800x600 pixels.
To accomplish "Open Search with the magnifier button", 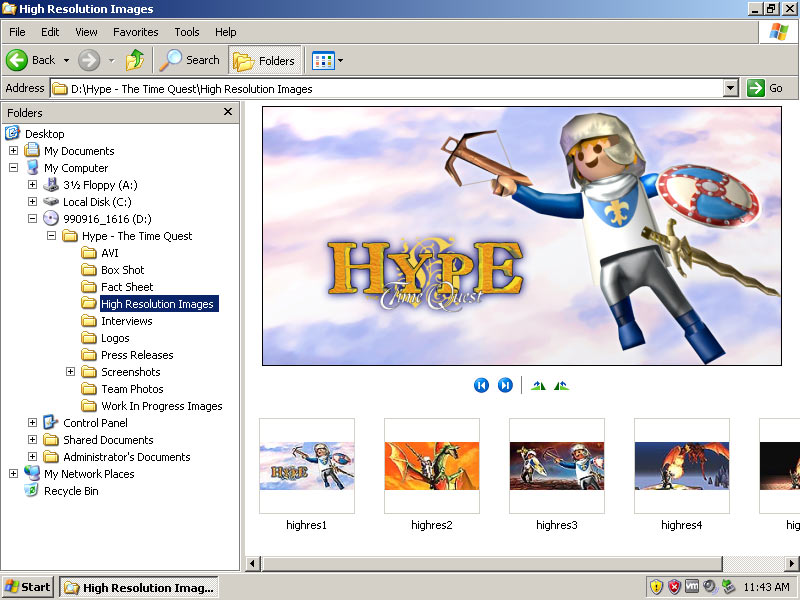I will 190,60.
